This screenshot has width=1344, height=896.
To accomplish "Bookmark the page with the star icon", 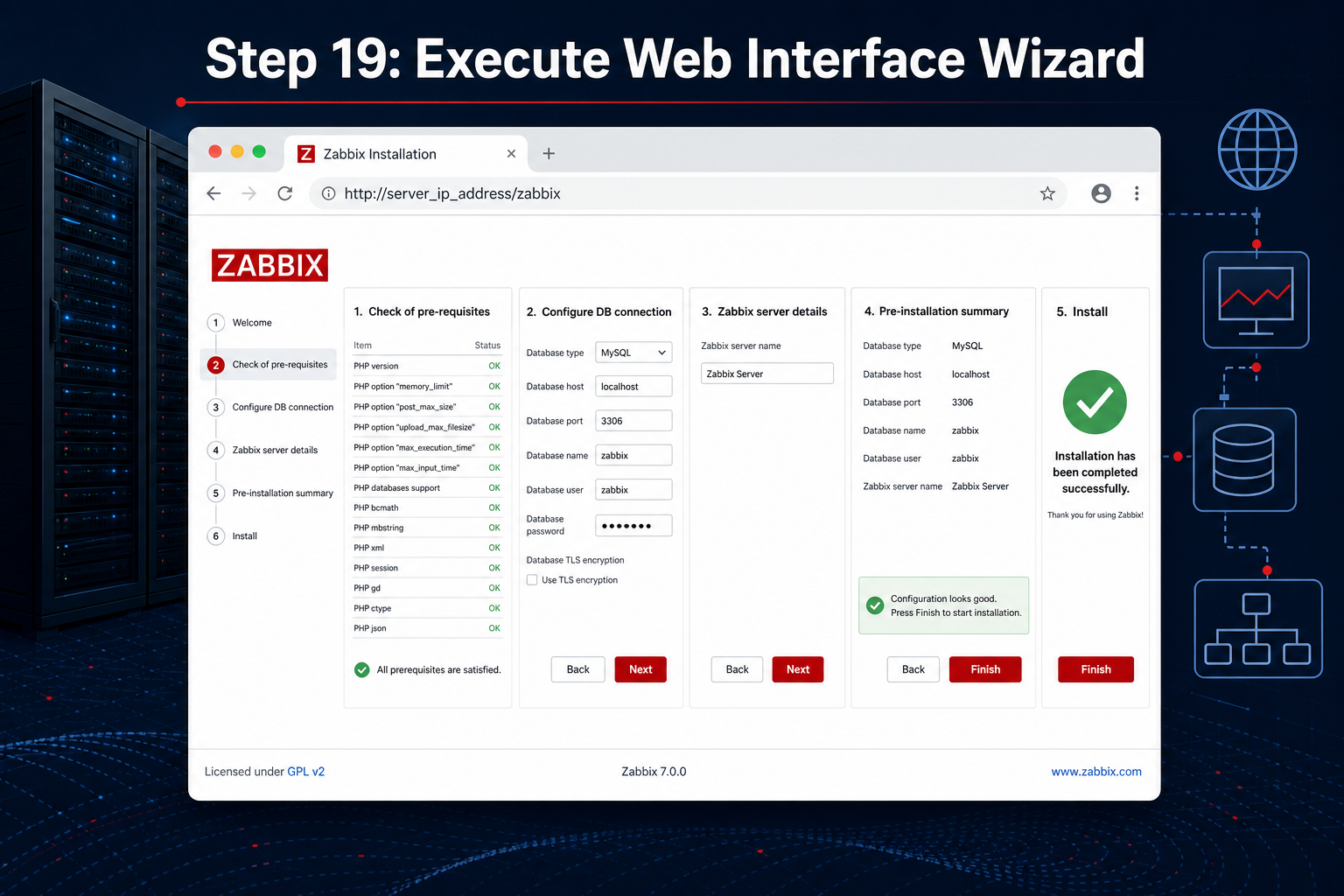I will coord(1047,193).
